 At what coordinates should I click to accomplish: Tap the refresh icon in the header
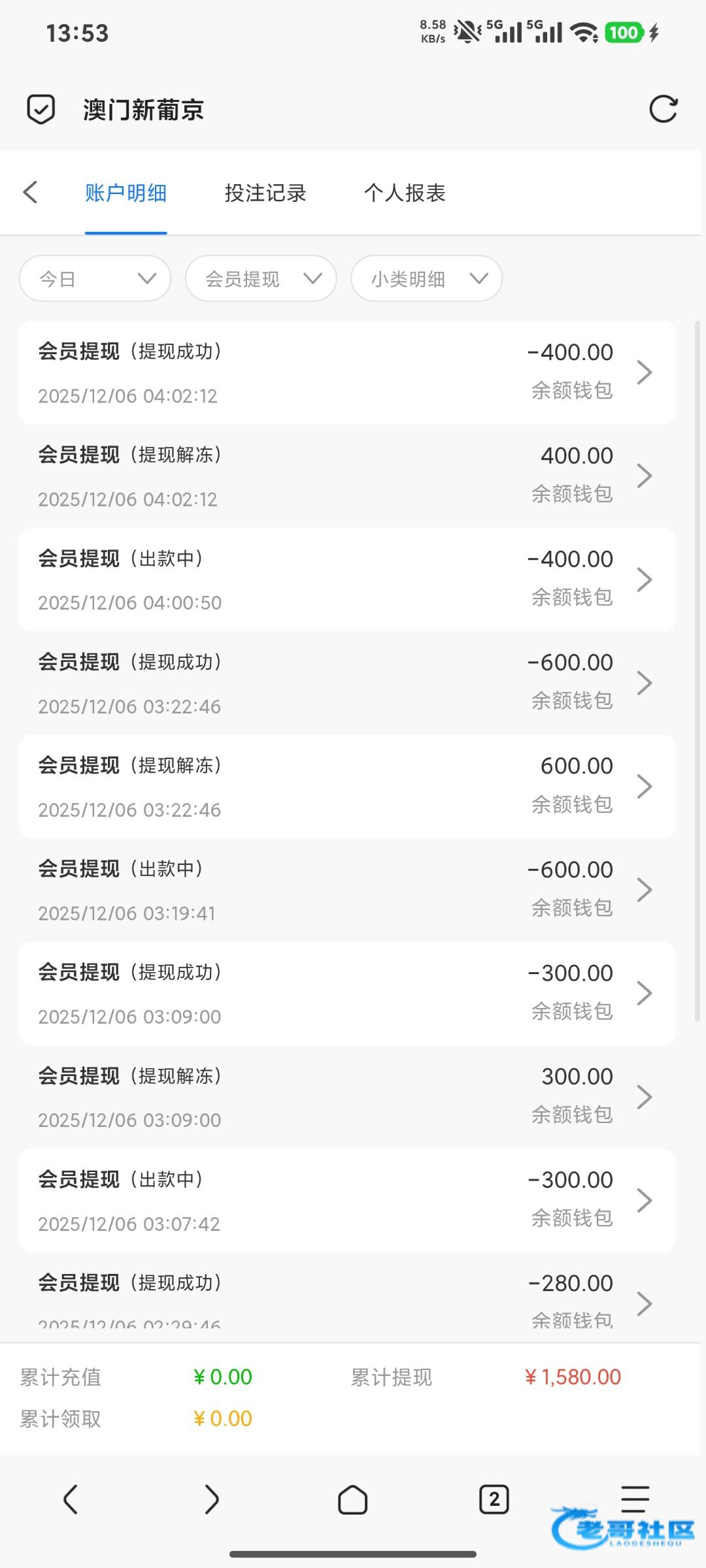663,109
